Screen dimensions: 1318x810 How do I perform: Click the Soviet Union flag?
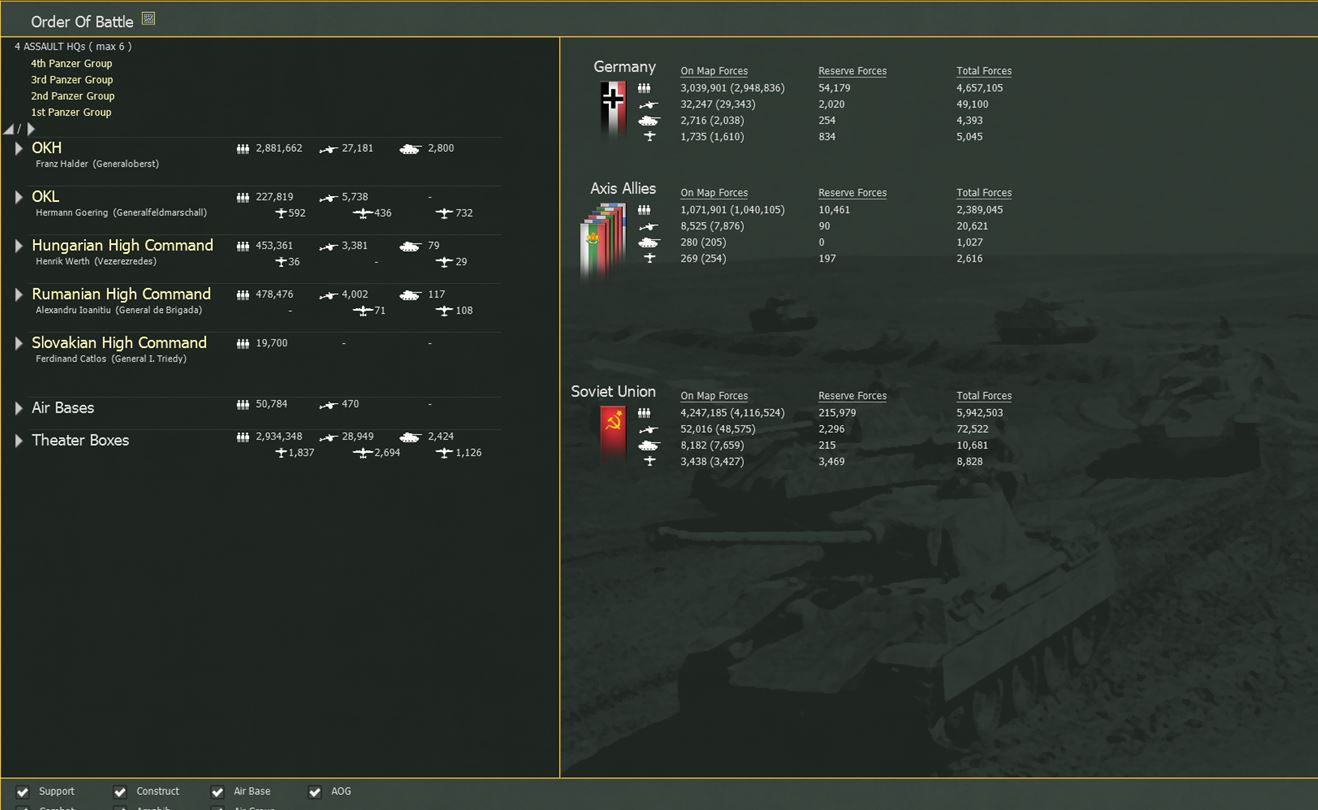[x=613, y=432]
